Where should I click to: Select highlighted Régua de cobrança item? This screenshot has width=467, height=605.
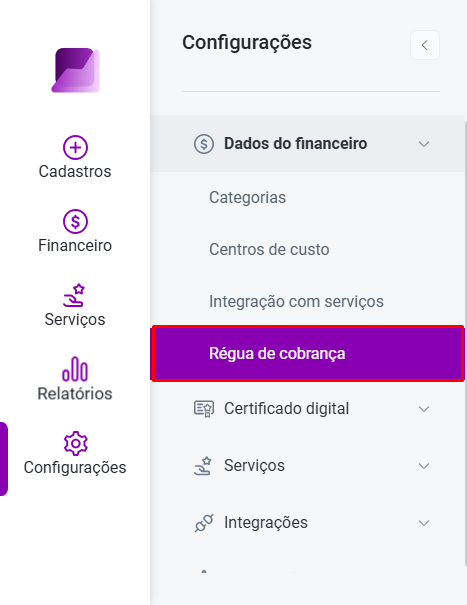tap(308, 353)
